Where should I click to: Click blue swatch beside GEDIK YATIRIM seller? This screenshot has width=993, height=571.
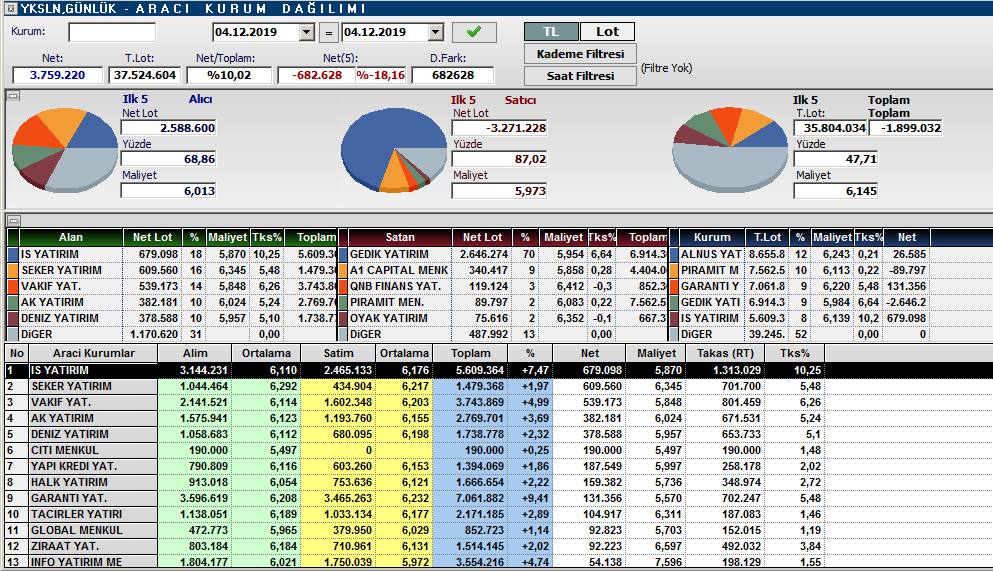pyautogui.click(x=343, y=254)
